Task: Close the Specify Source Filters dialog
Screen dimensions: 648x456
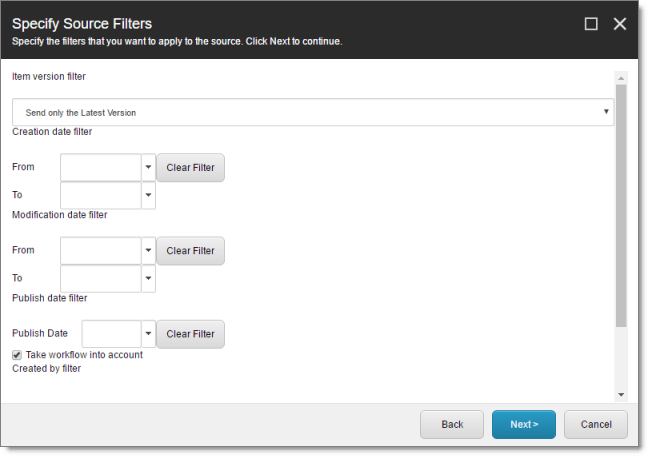Action: pyautogui.click(x=619, y=24)
